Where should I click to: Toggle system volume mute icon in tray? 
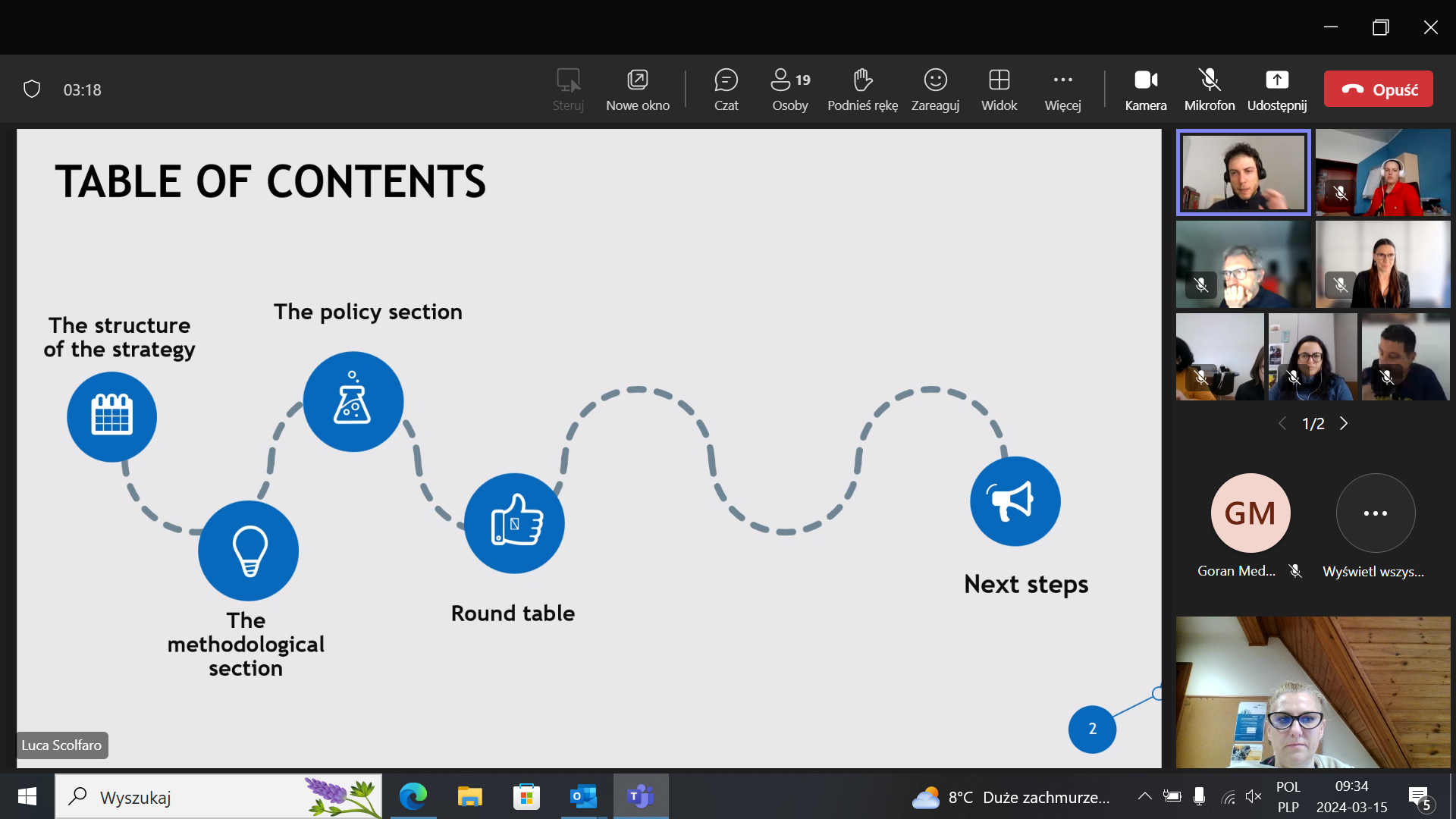coord(1253,796)
